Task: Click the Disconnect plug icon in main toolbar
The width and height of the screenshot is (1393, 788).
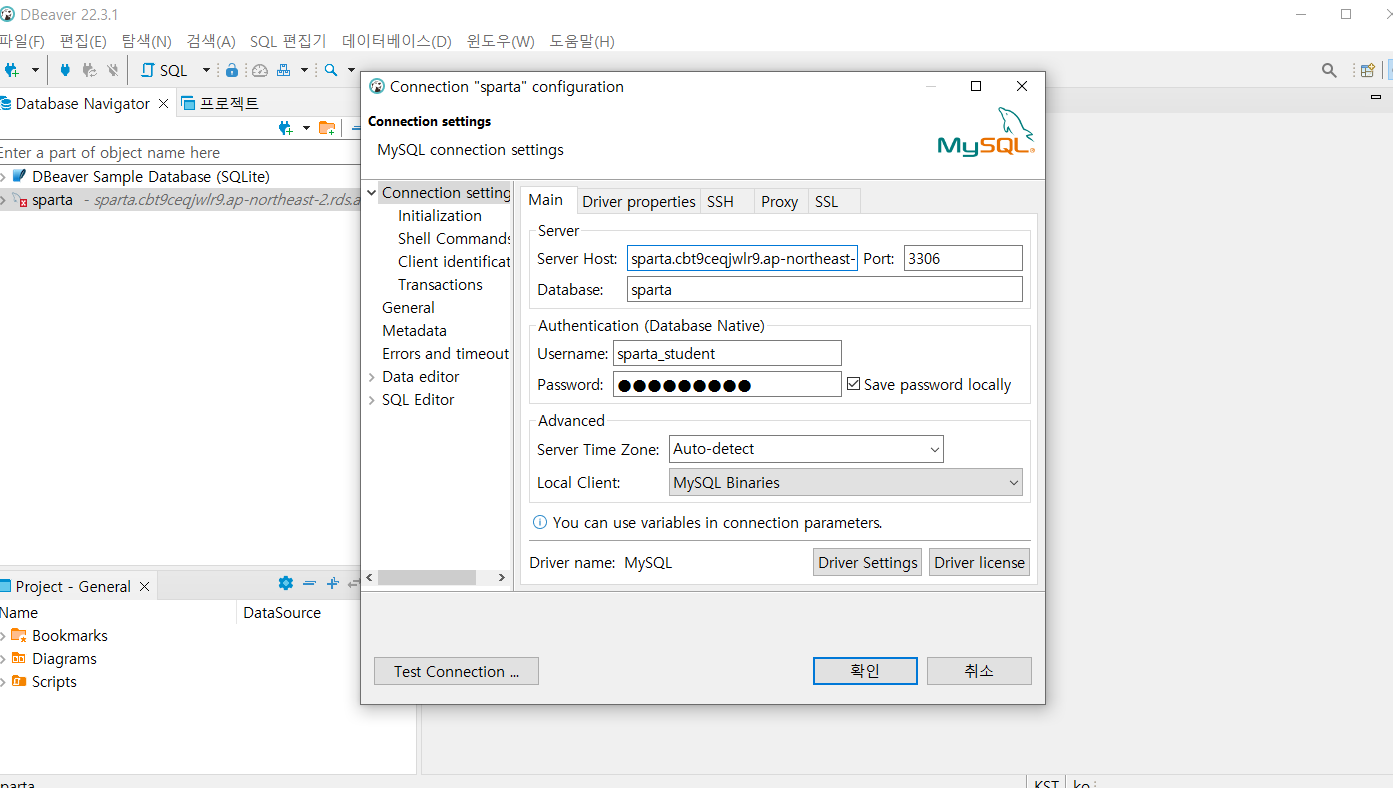Action: 112,70
